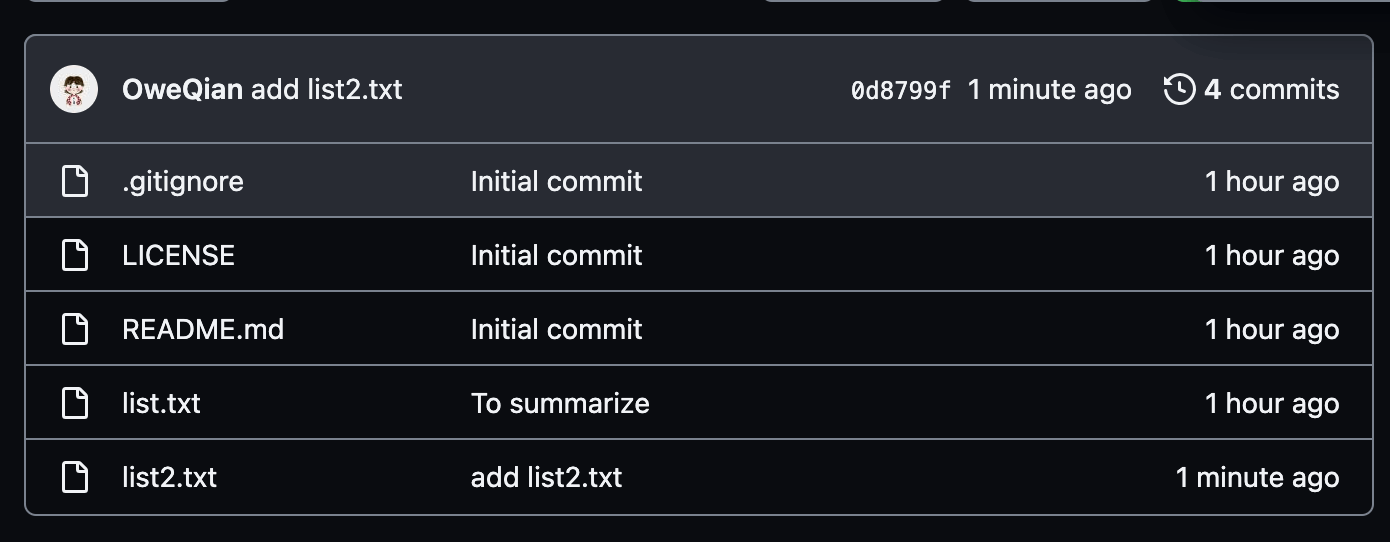Open commit hash 0d8799f
Viewport: 1390px width, 542px height.
pos(900,90)
